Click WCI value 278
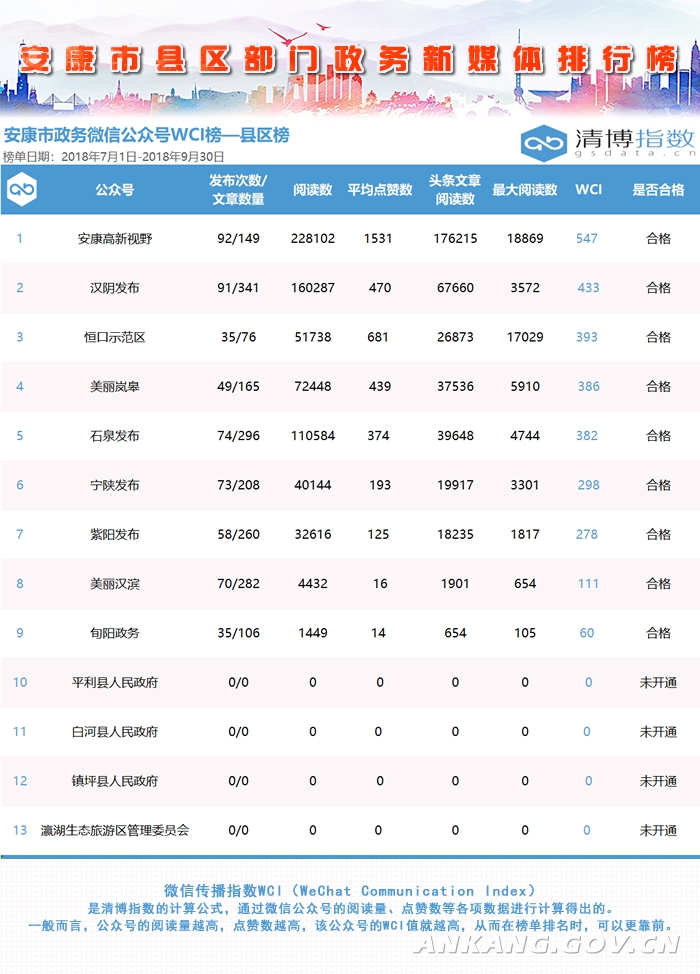 [x=587, y=534]
